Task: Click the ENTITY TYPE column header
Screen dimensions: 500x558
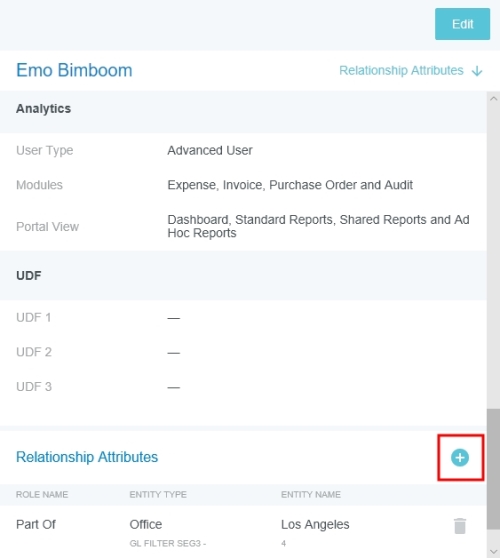Action: [x=158, y=495]
